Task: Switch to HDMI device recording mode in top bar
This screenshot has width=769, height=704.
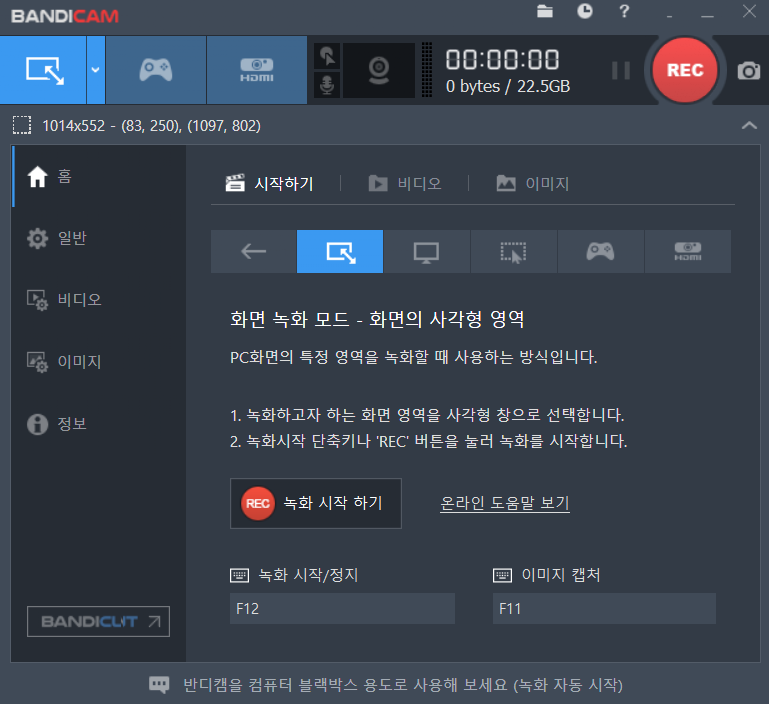Action: pos(257,70)
